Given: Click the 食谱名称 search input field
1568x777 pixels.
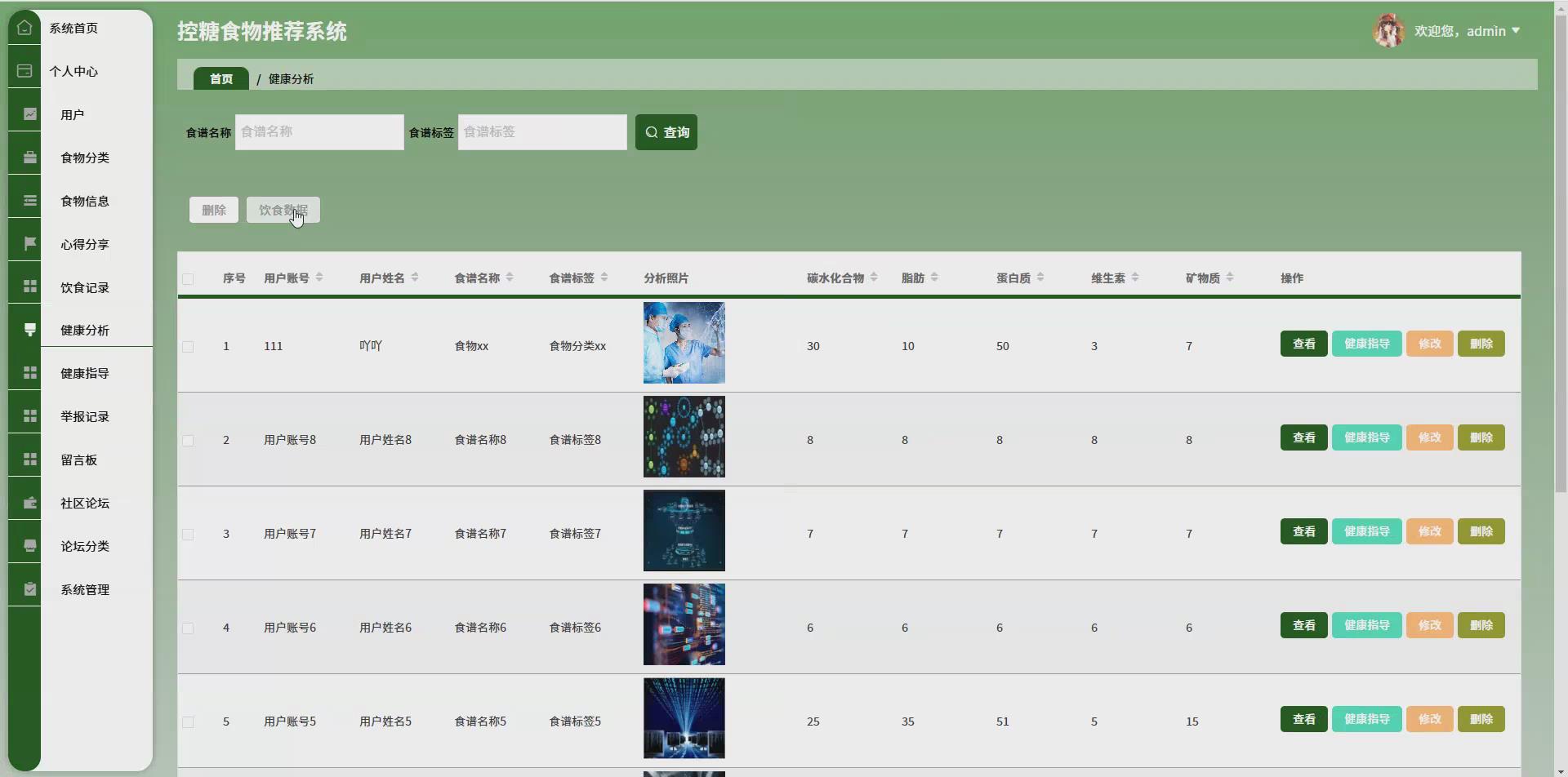Looking at the screenshot, I should (x=319, y=132).
